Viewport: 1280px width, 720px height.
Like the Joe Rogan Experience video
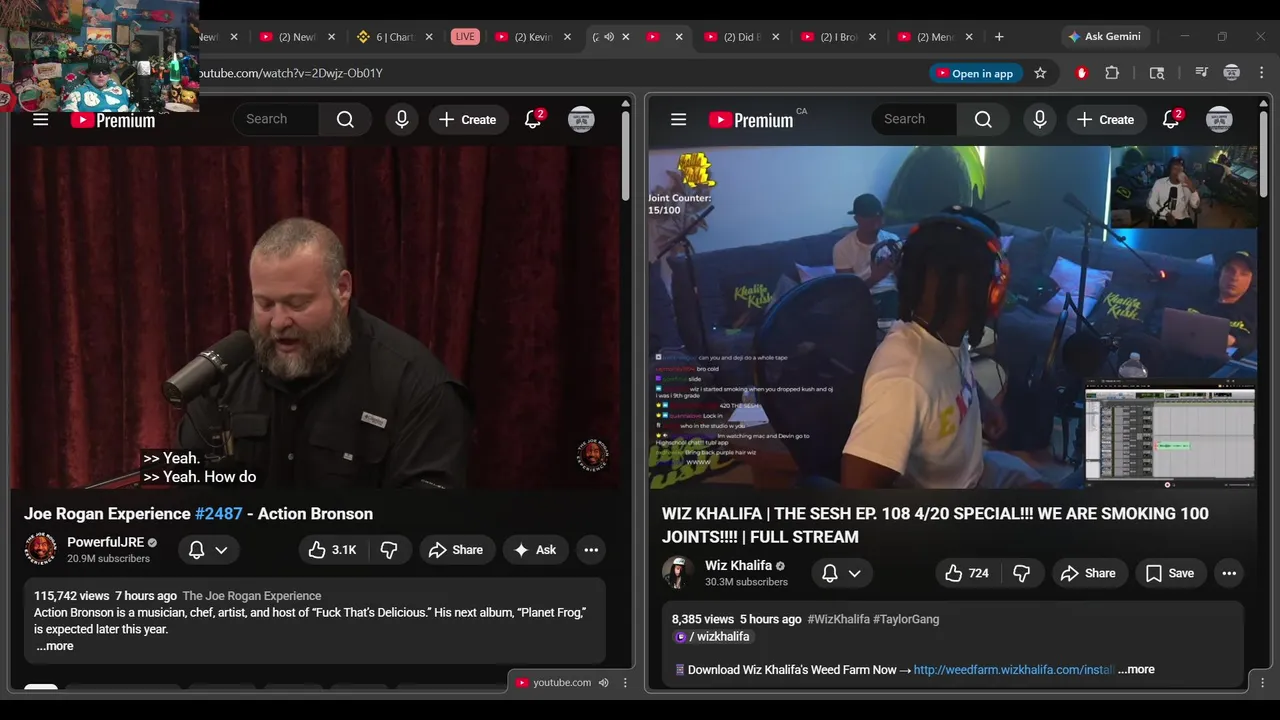coord(332,550)
